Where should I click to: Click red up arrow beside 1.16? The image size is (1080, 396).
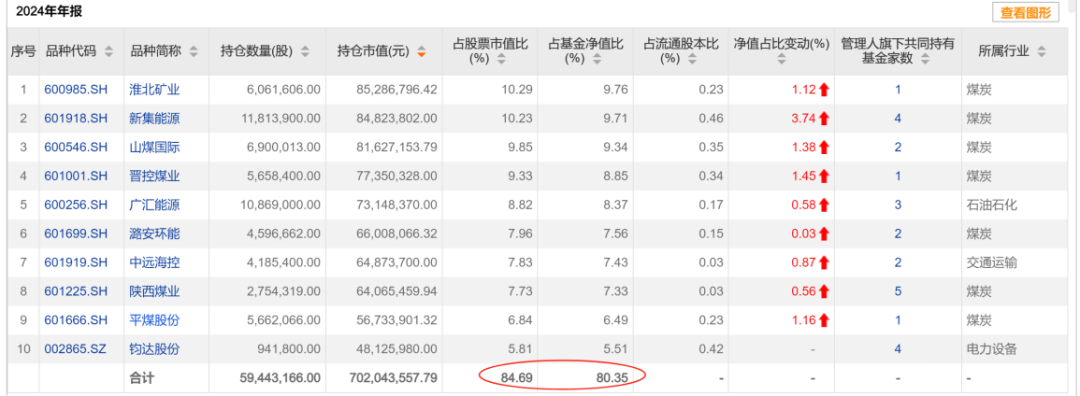824,321
